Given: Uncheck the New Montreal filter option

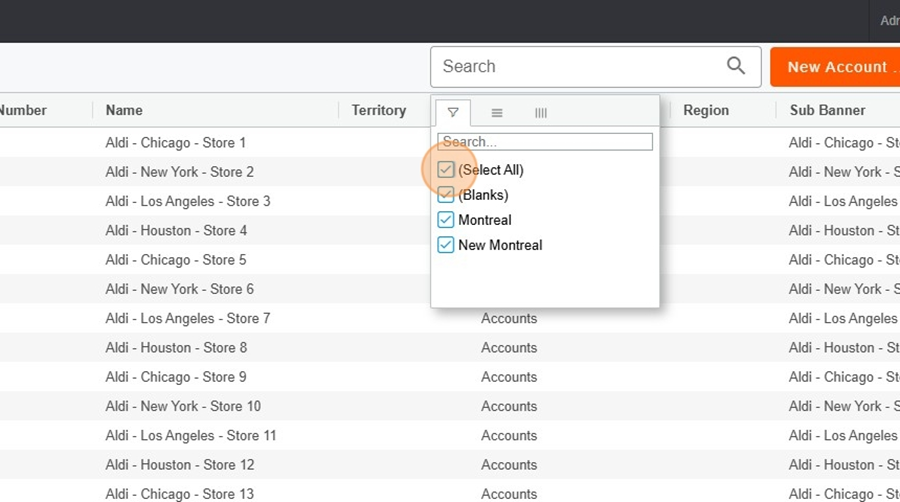Looking at the screenshot, I should (x=445, y=245).
